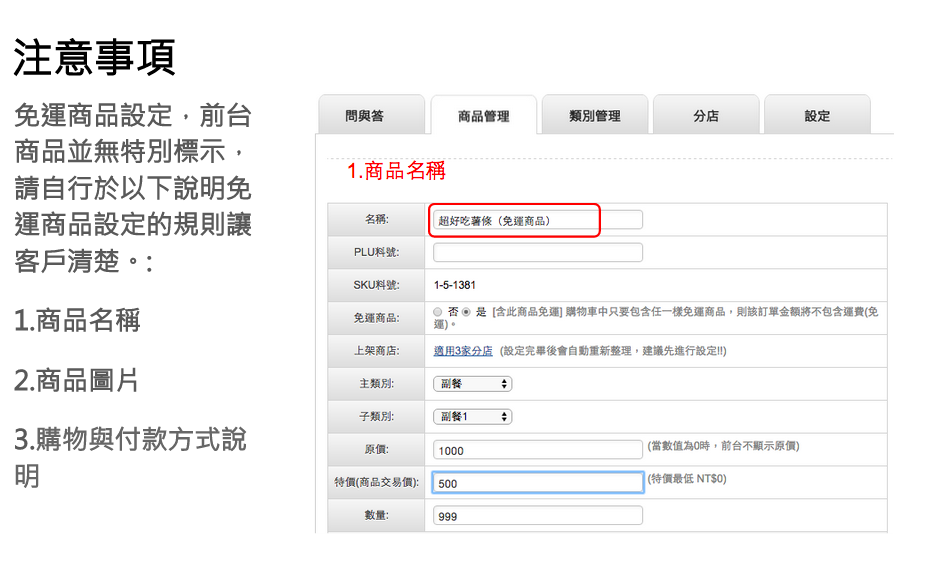Expand the 主類別 dropdown showing 副餐
This screenshot has height=561, width=943.
(473, 384)
